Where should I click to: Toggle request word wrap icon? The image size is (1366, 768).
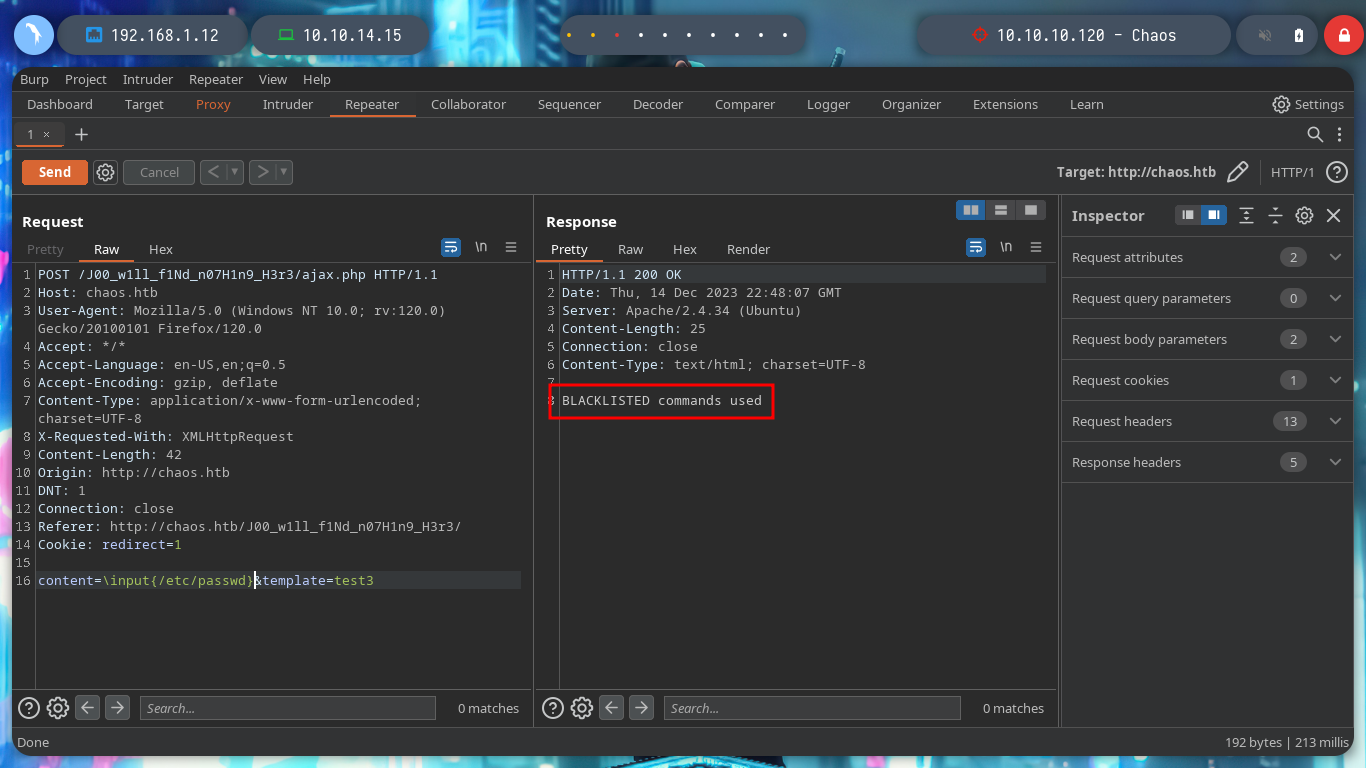coord(451,247)
